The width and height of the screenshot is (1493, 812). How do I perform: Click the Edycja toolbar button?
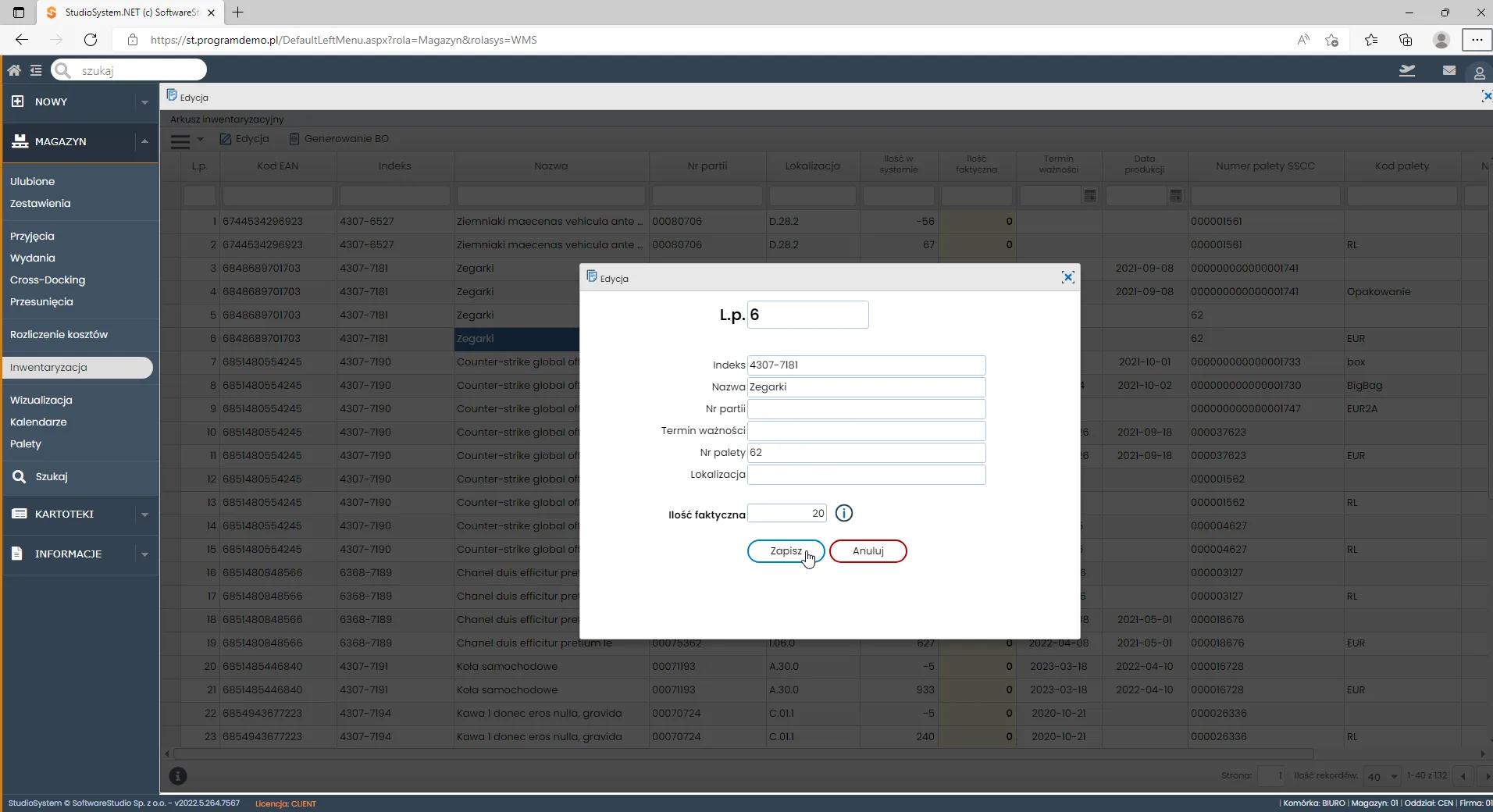tap(244, 139)
